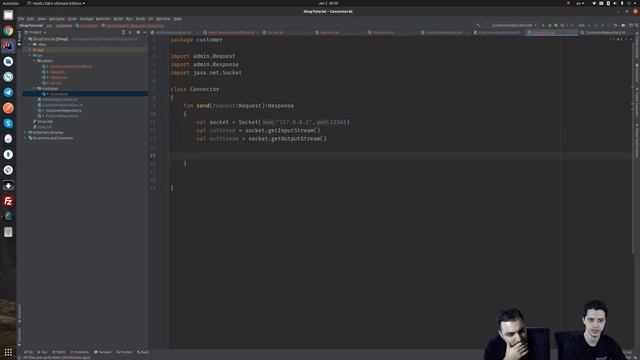This screenshot has width=640, height=360.
Task: Open the Profiler tool window
Action: click(124, 352)
